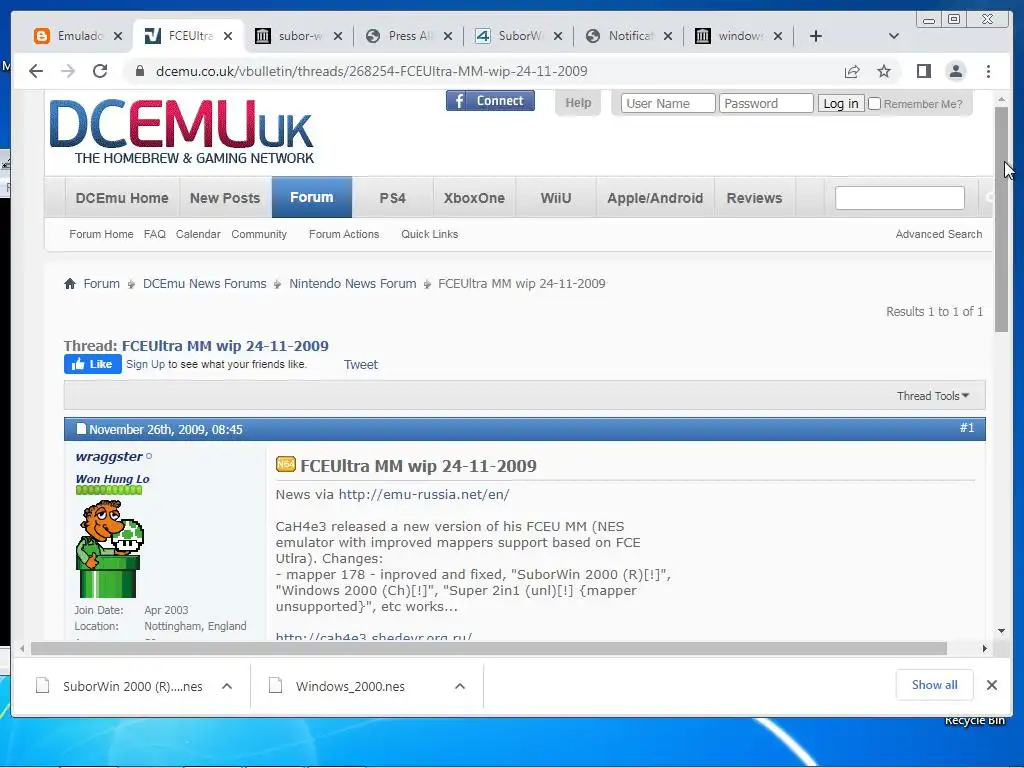Click the Help button
Image resolution: width=1024 pixels, height=768 pixels.
(x=578, y=103)
